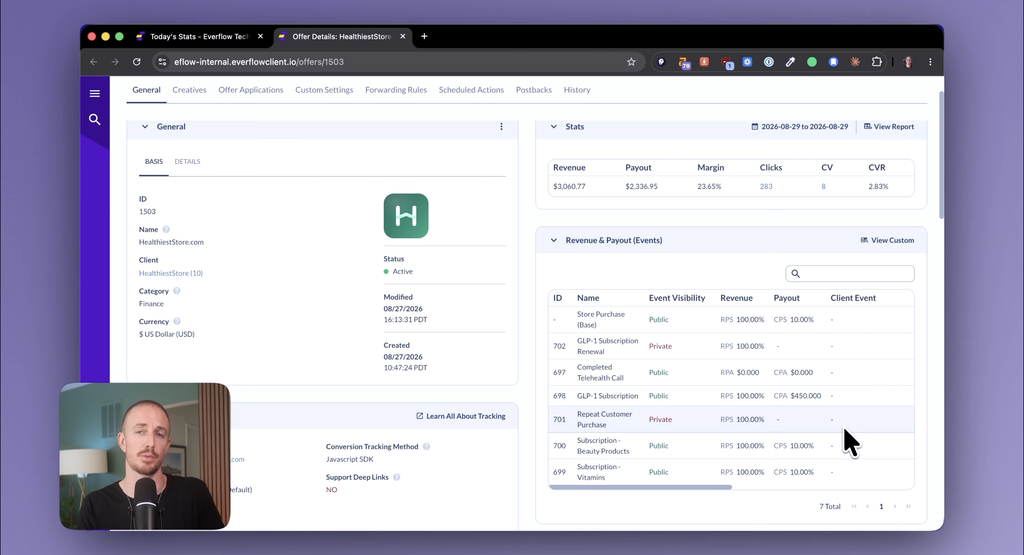Open the sidebar search icon
Screen dimensions: 1024x555
tap(95, 119)
